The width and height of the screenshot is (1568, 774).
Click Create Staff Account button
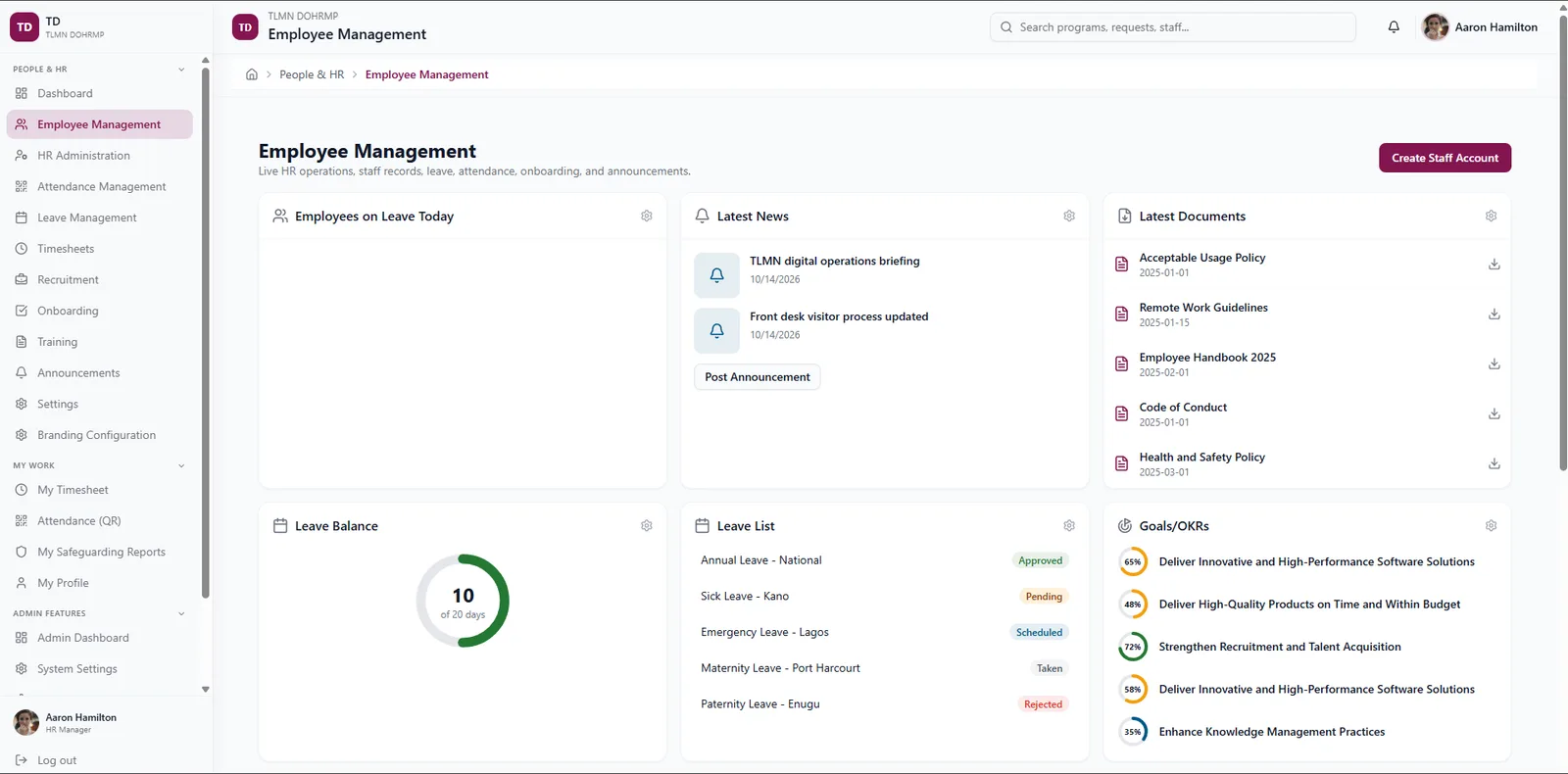pos(1445,158)
